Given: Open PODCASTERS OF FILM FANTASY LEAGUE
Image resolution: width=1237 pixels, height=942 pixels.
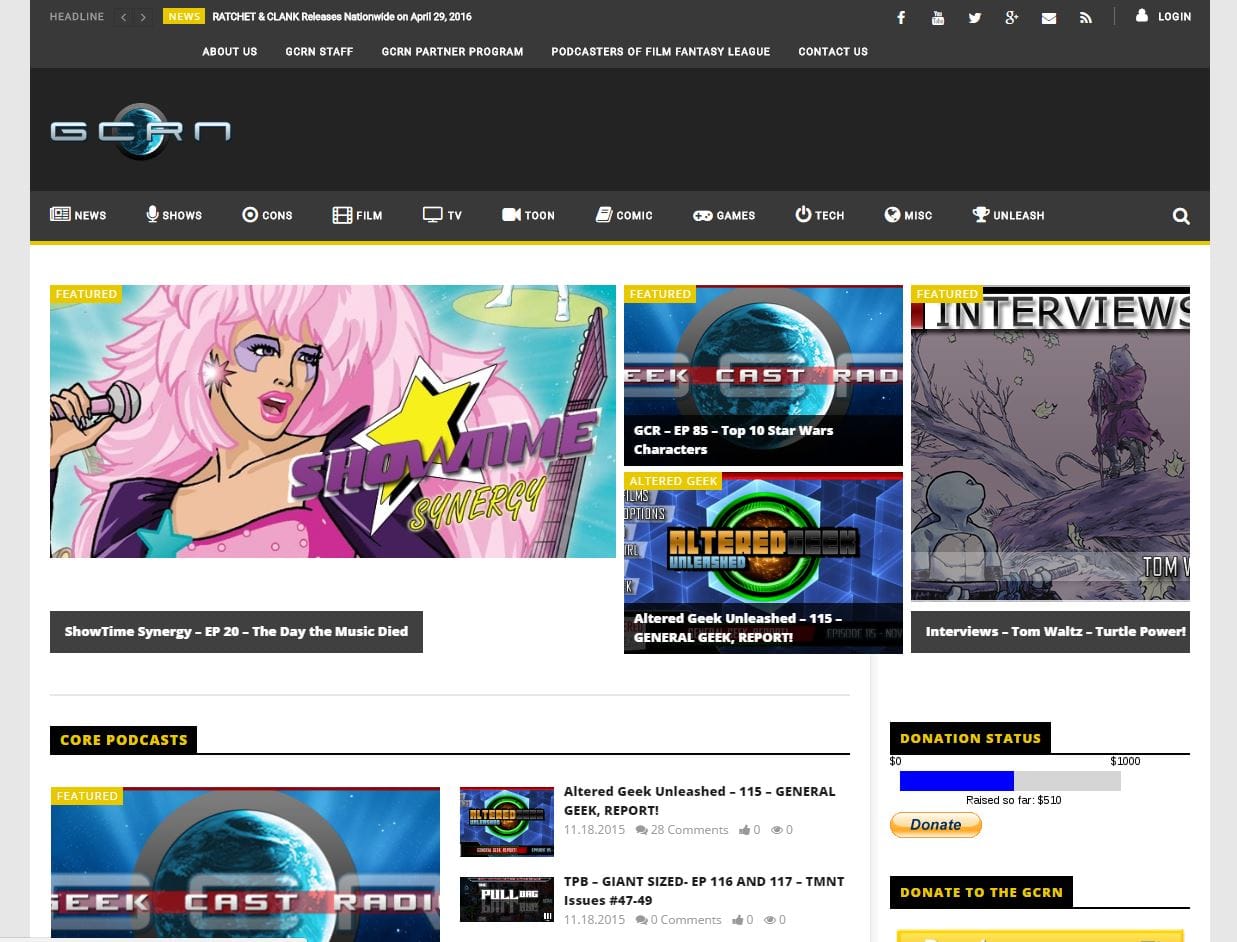Looking at the screenshot, I should (x=661, y=52).
